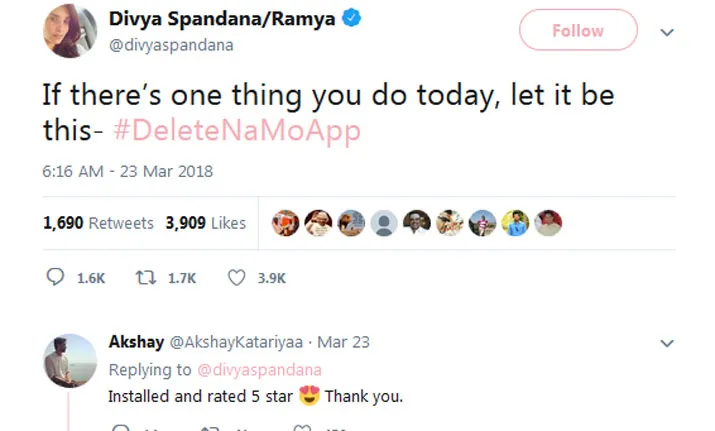Open the Mar 23 date on Akshay's reply
The image size is (715, 431).
pyautogui.click(x=346, y=342)
